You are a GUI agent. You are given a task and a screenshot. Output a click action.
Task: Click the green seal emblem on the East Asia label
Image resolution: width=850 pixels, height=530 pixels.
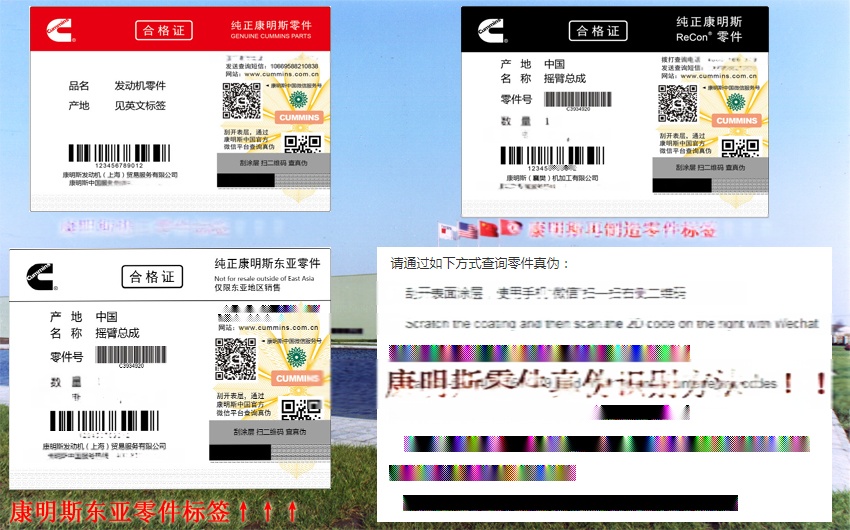[x=297, y=358]
